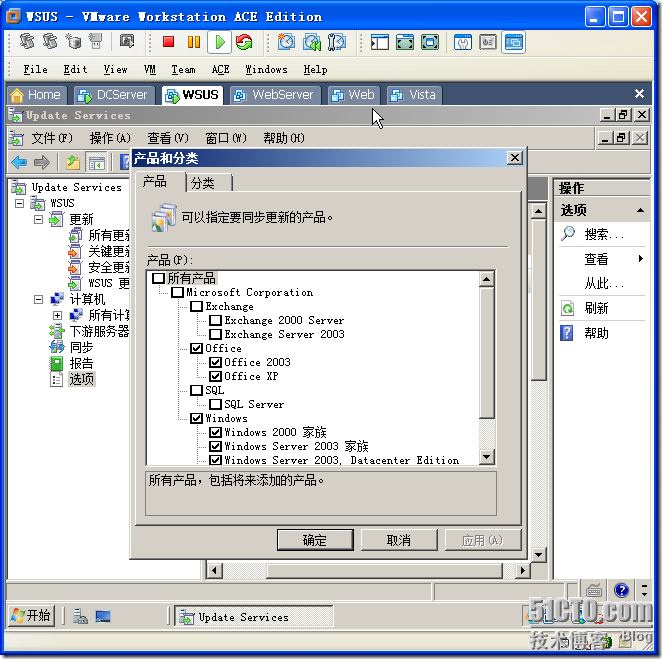Open the VMware File menu
Viewport: 662px width, 659px height.
pyautogui.click(x=35, y=69)
